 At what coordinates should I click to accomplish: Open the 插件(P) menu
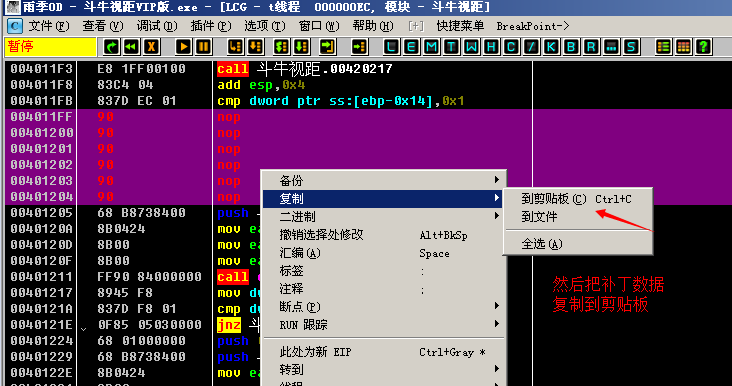pos(211,26)
